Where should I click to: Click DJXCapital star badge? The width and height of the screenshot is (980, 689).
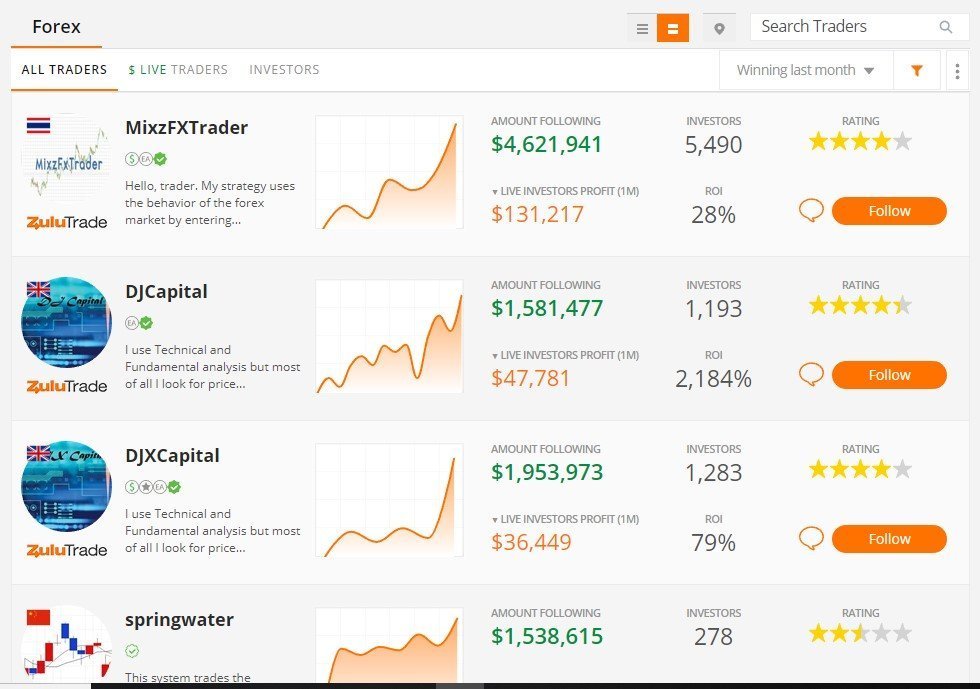[146, 487]
